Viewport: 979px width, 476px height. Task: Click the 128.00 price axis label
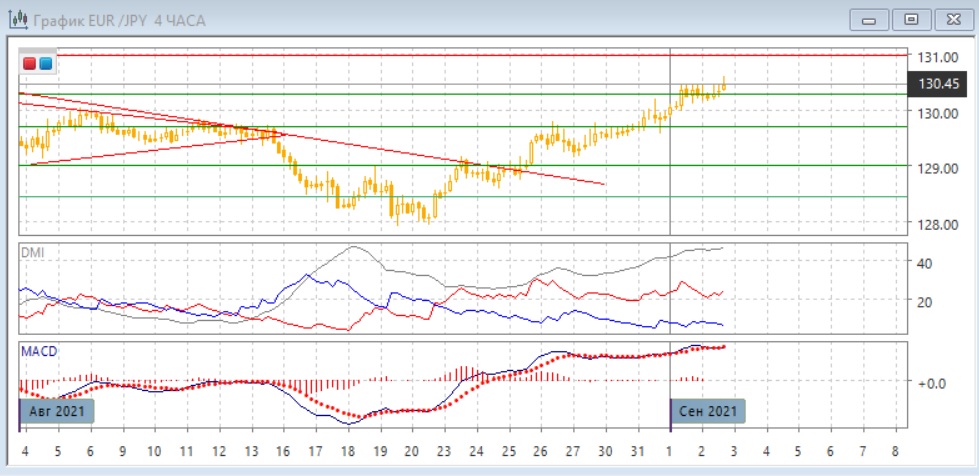[937, 224]
